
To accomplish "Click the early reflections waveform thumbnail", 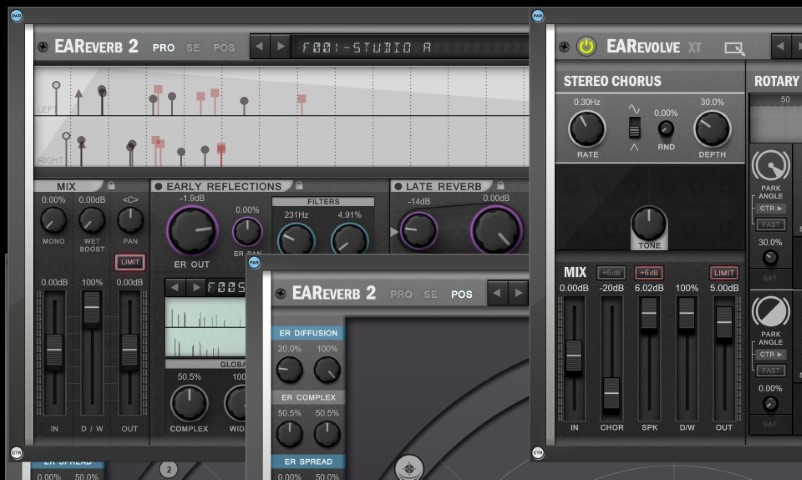I will coord(205,328).
